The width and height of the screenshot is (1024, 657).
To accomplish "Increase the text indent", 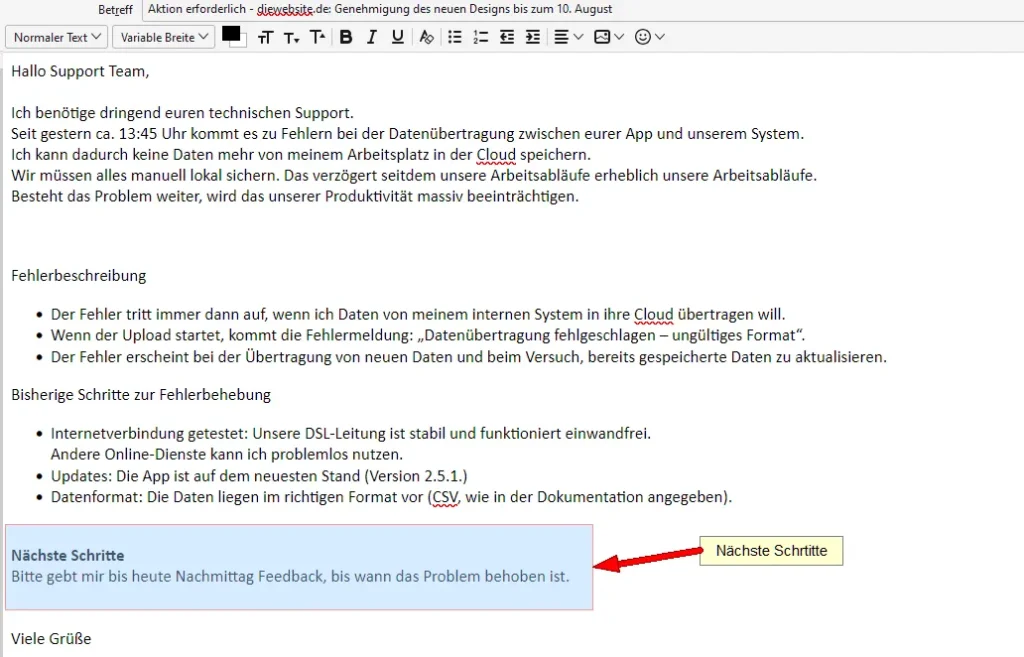I will coord(531,37).
